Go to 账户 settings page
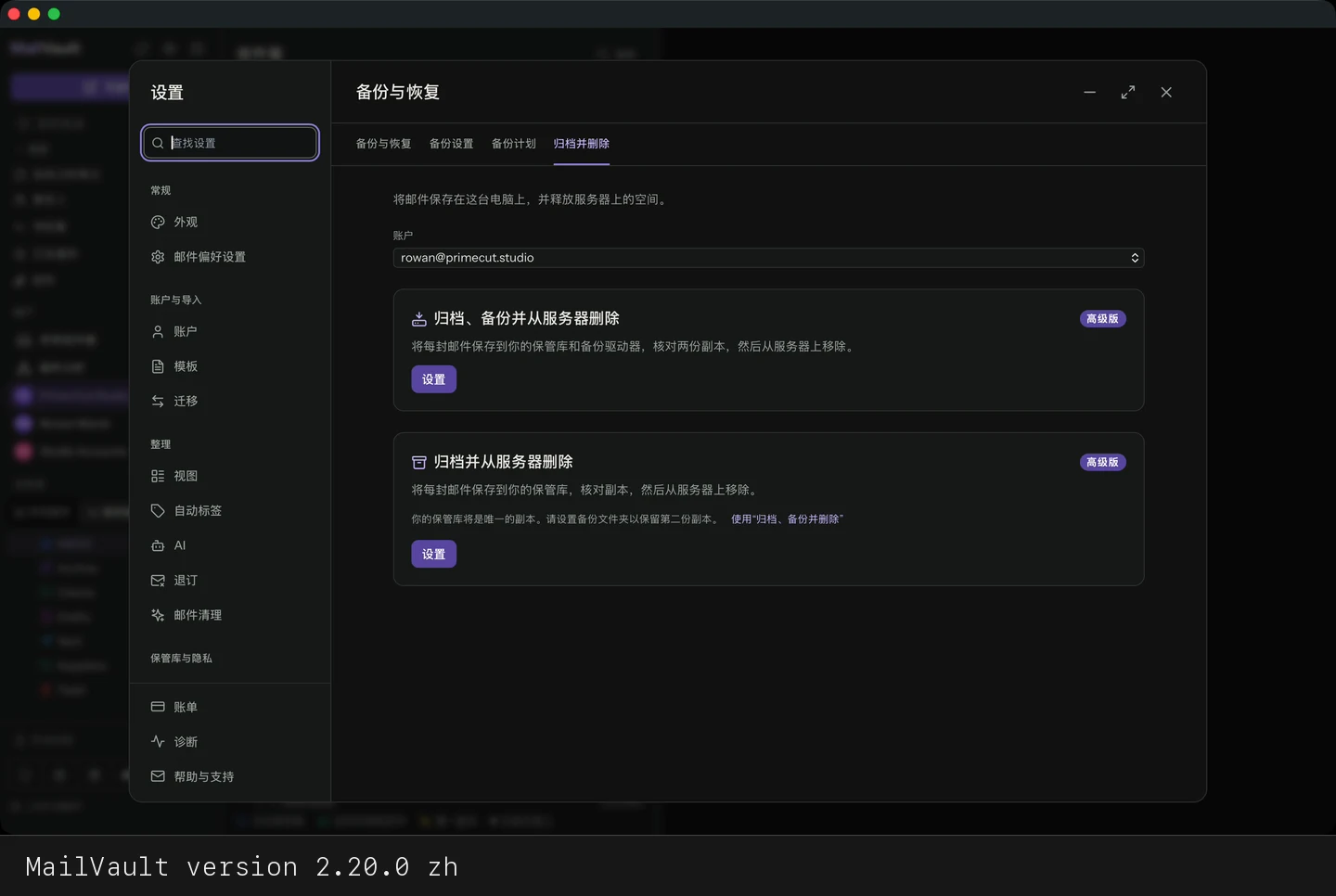Screen dimensions: 1336x896 [x=230, y=331]
